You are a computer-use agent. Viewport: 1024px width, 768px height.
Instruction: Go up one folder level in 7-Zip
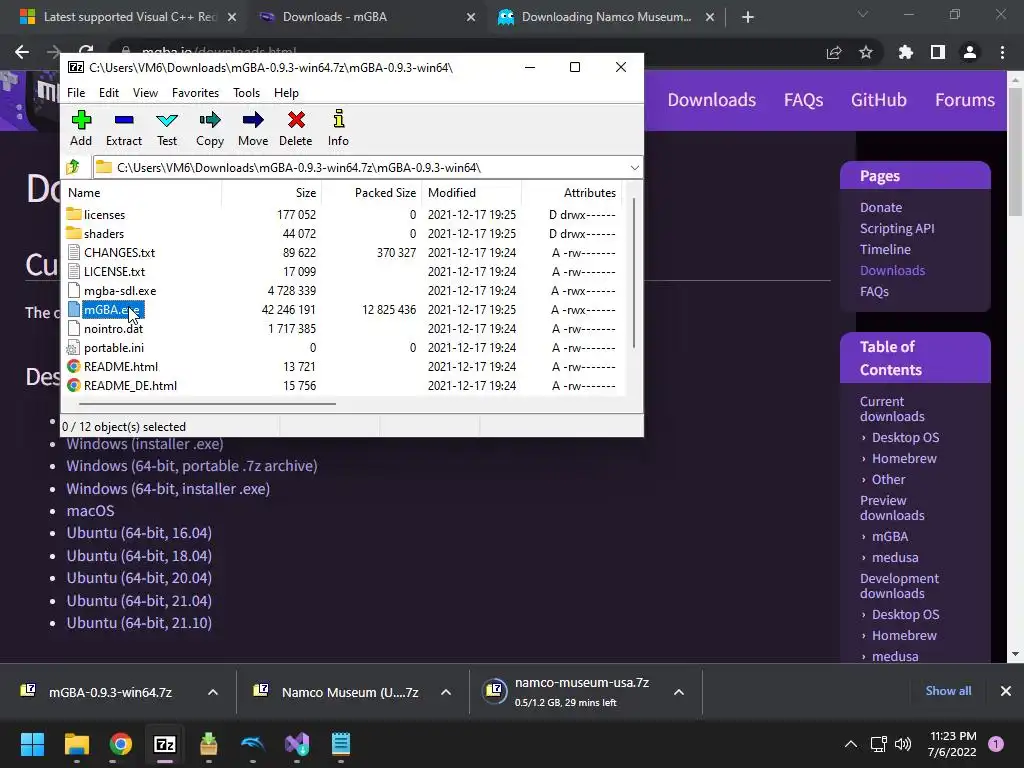pos(74,167)
